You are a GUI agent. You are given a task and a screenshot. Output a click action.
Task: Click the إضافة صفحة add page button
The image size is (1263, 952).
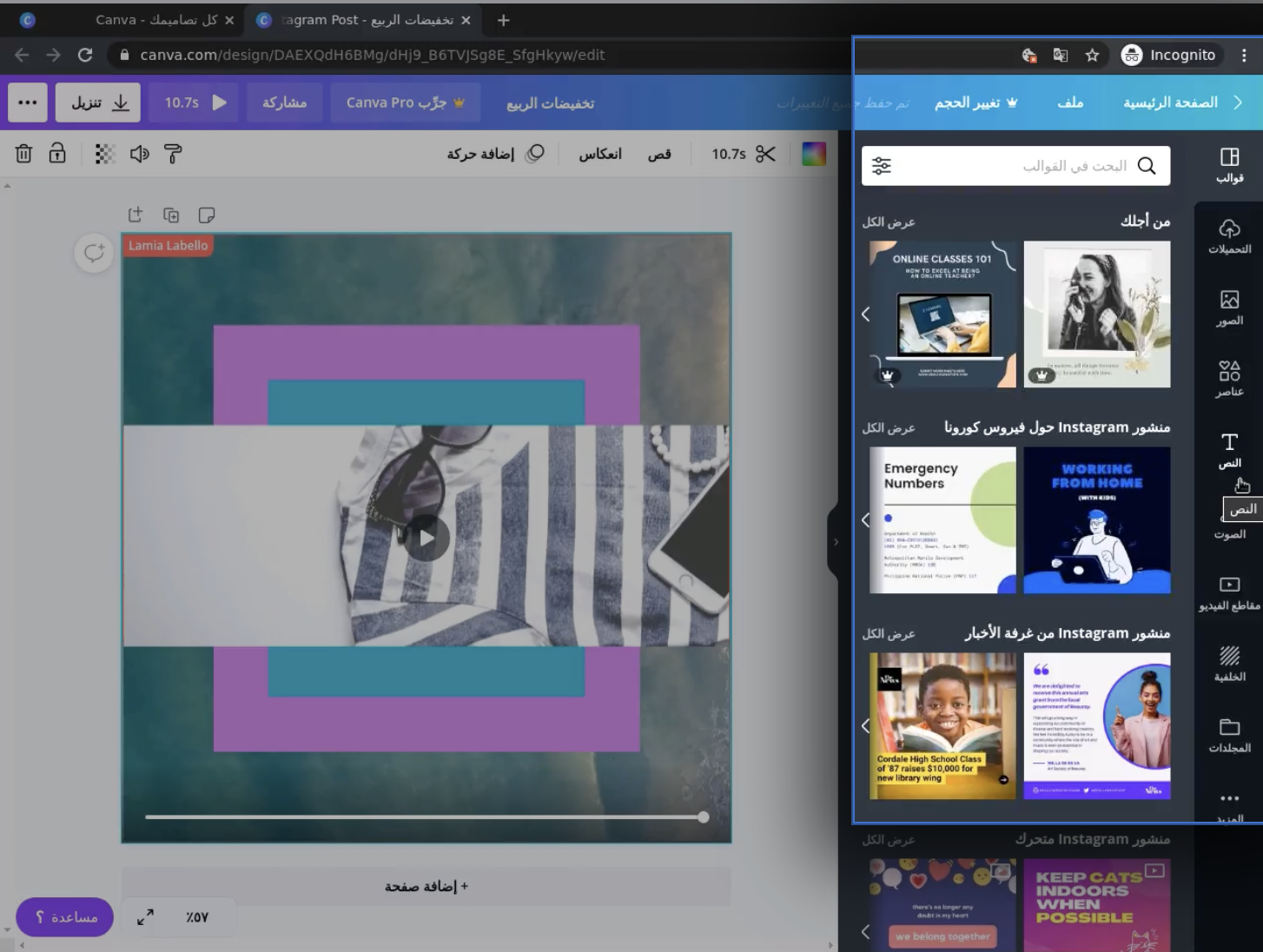427,886
